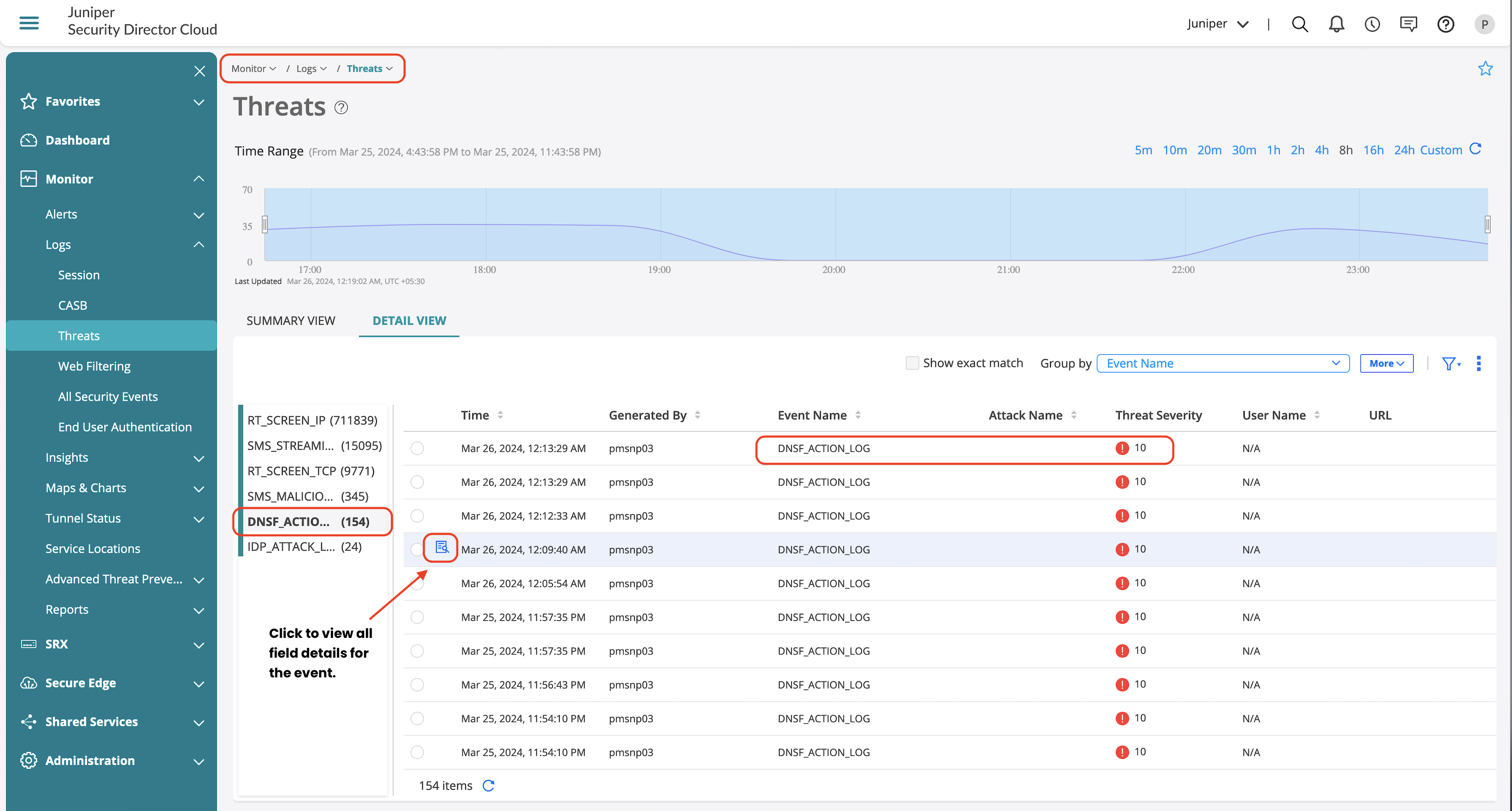1512x811 pixels.
Task: Add page to favorites with star icon
Action: [1485, 69]
